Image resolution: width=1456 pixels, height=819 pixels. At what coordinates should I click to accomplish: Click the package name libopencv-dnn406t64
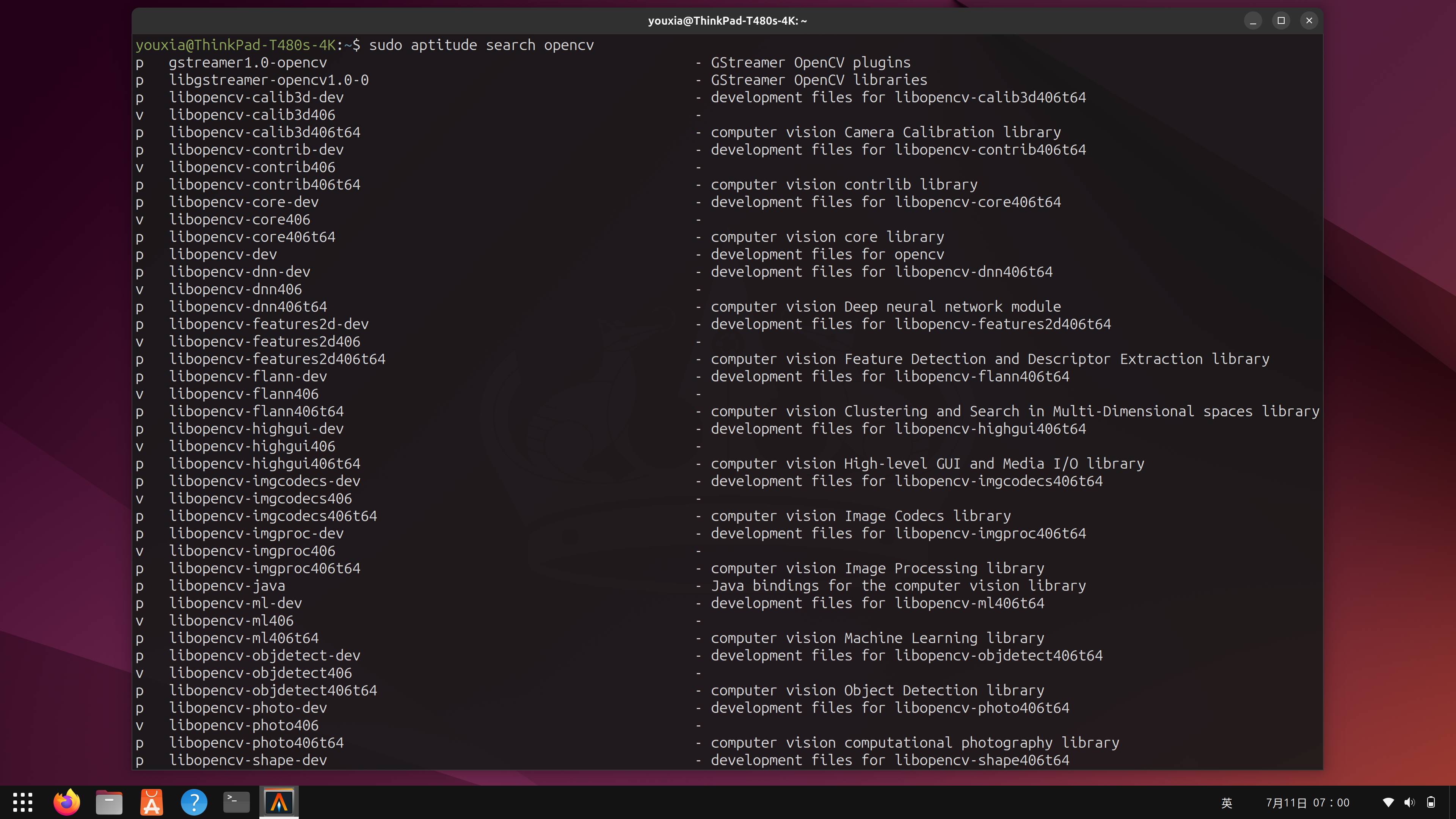click(248, 307)
